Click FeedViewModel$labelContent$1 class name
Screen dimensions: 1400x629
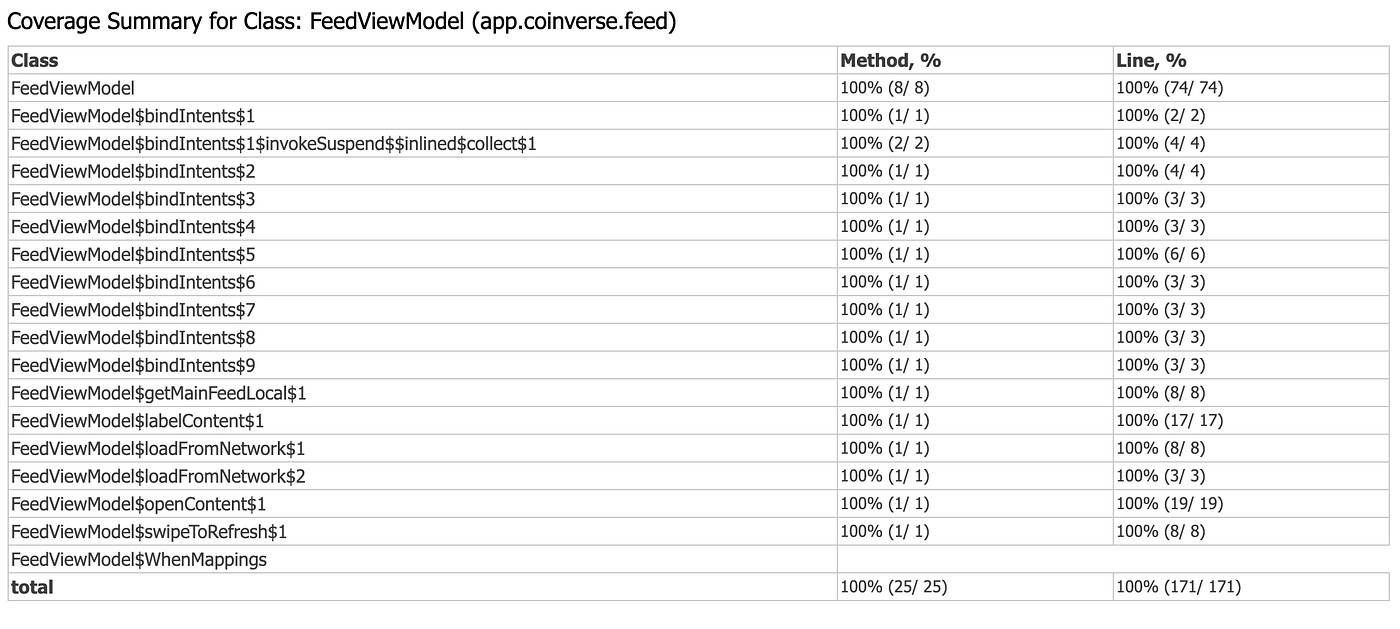click(137, 421)
